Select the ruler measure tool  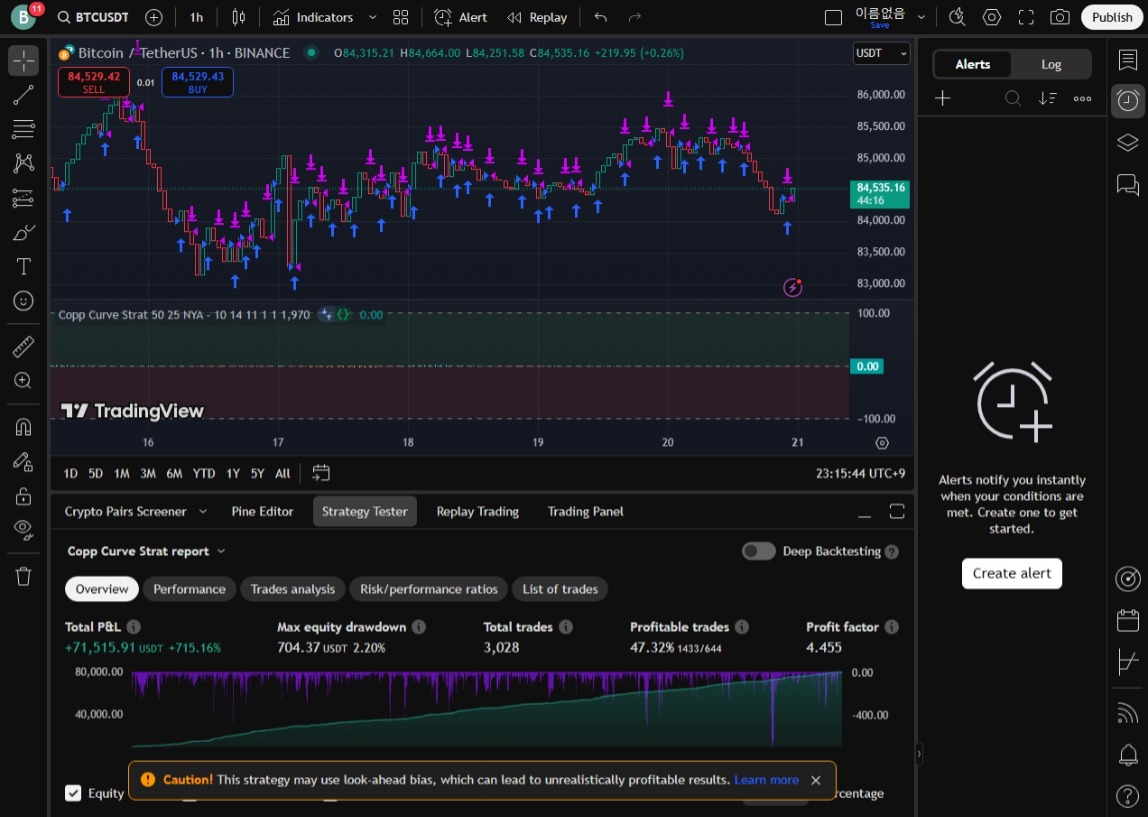click(23, 346)
